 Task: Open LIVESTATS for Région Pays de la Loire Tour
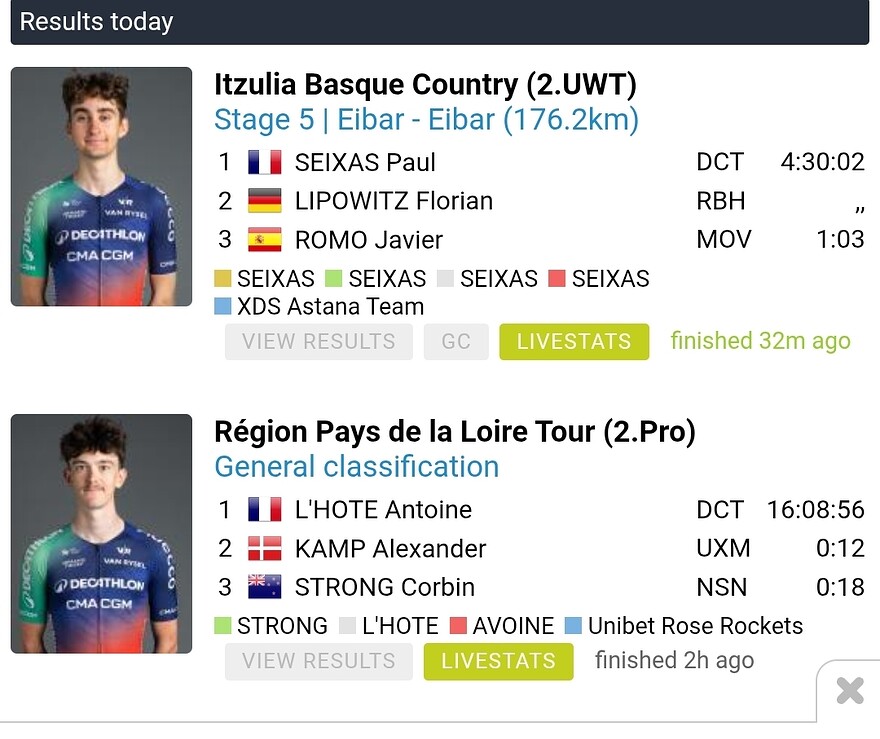(x=498, y=661)
